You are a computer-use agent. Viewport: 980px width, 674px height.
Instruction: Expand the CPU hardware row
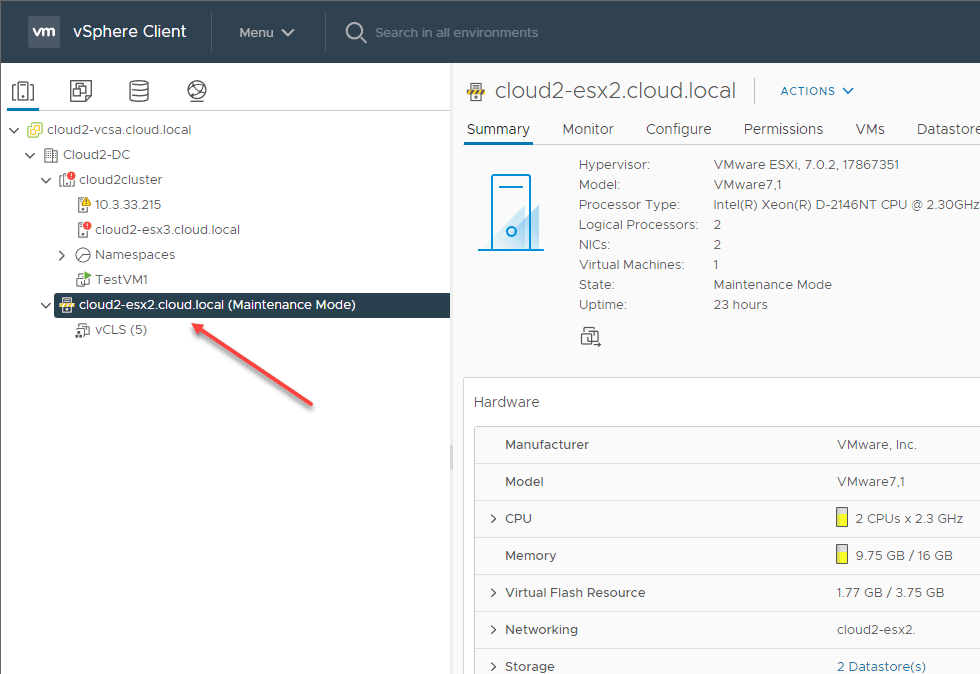click(x=493, y=519)
